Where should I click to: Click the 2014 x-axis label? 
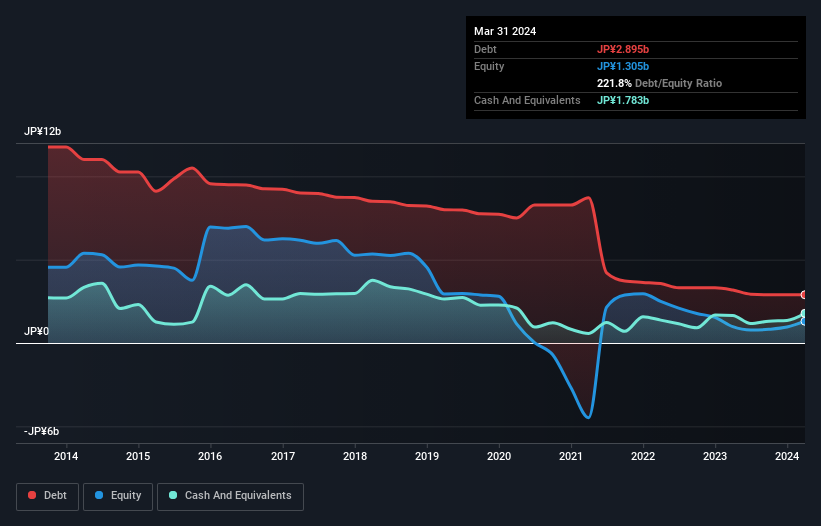[66, 456]
